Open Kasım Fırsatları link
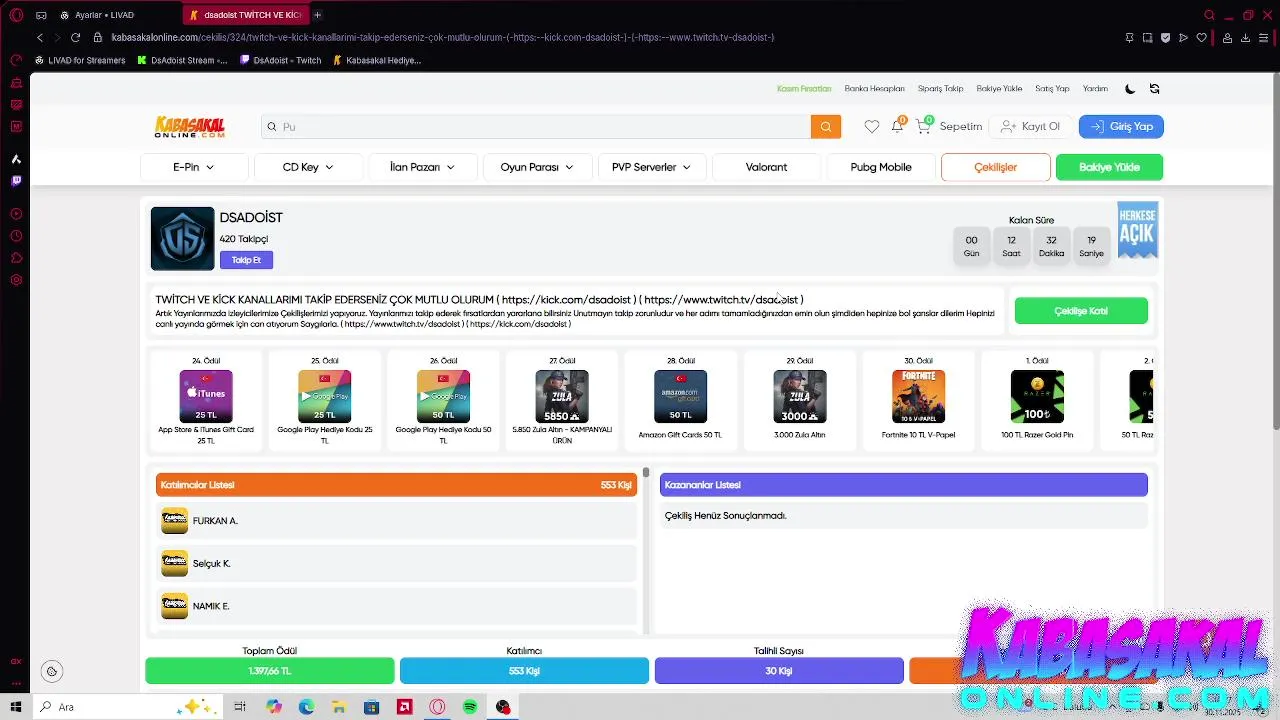Viewport: 1280px width, 720px height. (804, 89)
